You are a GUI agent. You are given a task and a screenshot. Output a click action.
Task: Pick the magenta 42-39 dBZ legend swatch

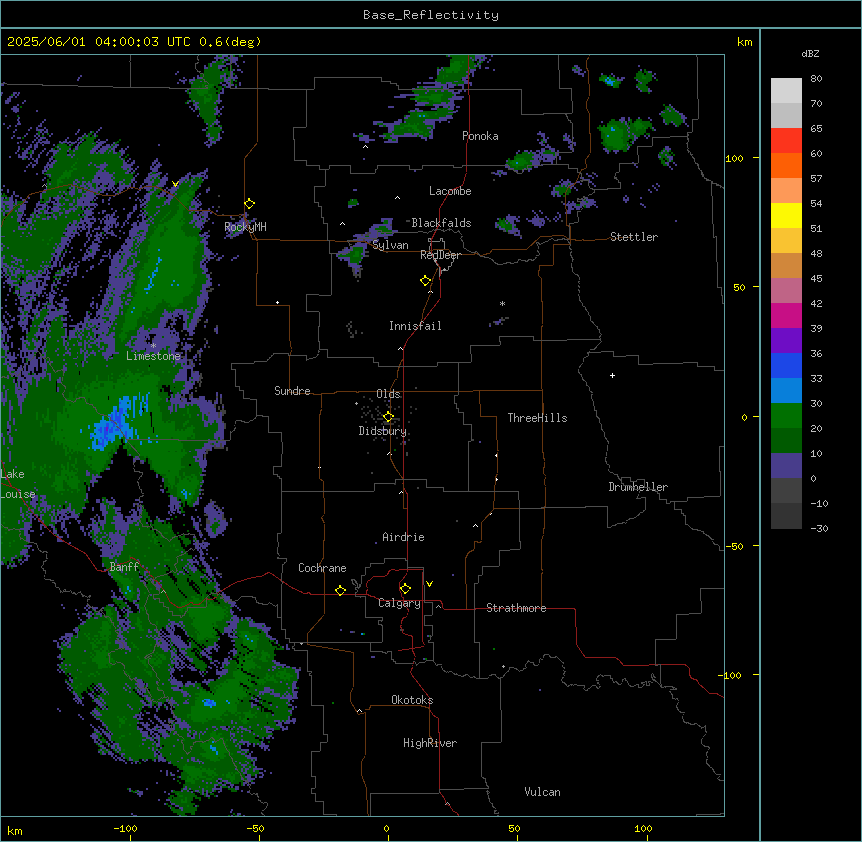click(x=786, y=315)
